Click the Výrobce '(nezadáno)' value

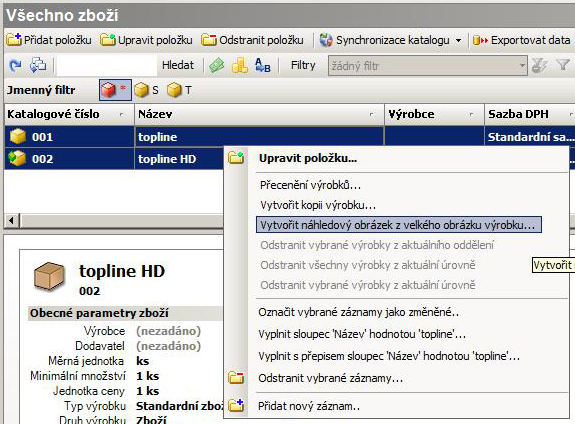(168, 331)
